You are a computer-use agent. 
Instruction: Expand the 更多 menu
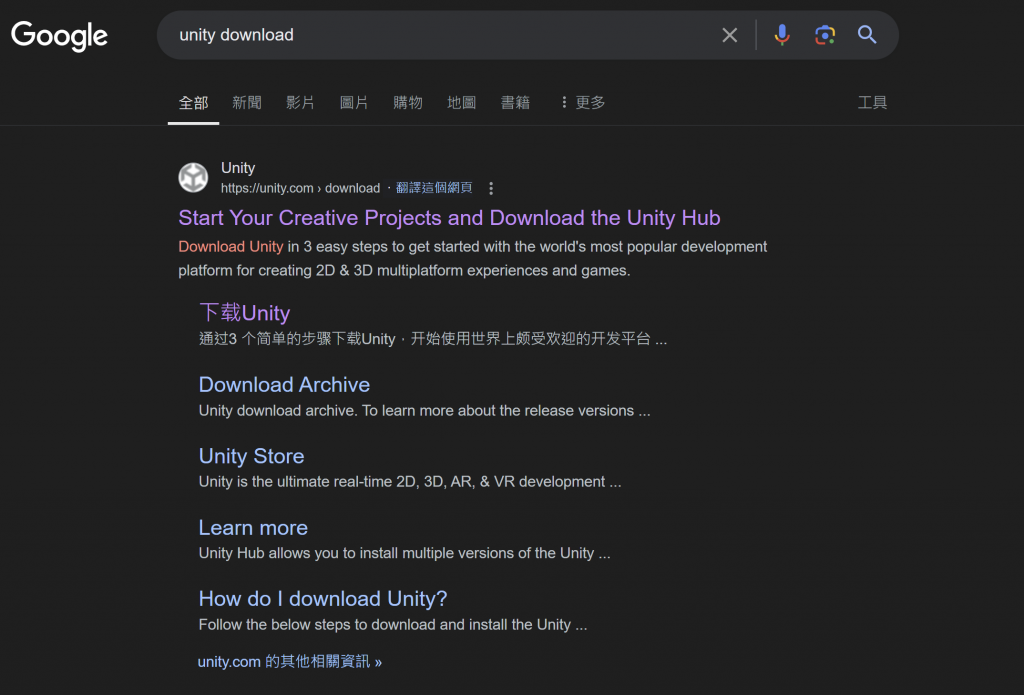coord(583,103)
